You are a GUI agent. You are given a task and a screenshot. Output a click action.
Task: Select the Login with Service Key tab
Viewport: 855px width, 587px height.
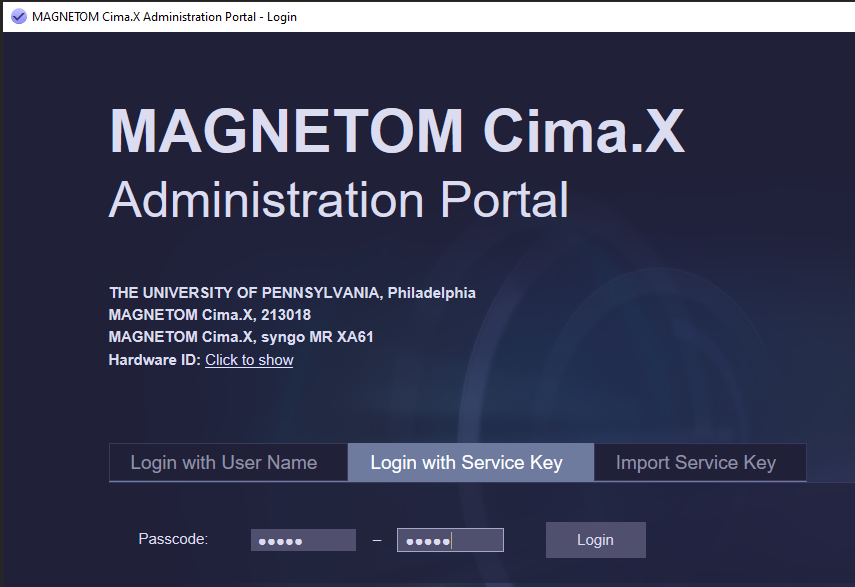click(471, 462)
